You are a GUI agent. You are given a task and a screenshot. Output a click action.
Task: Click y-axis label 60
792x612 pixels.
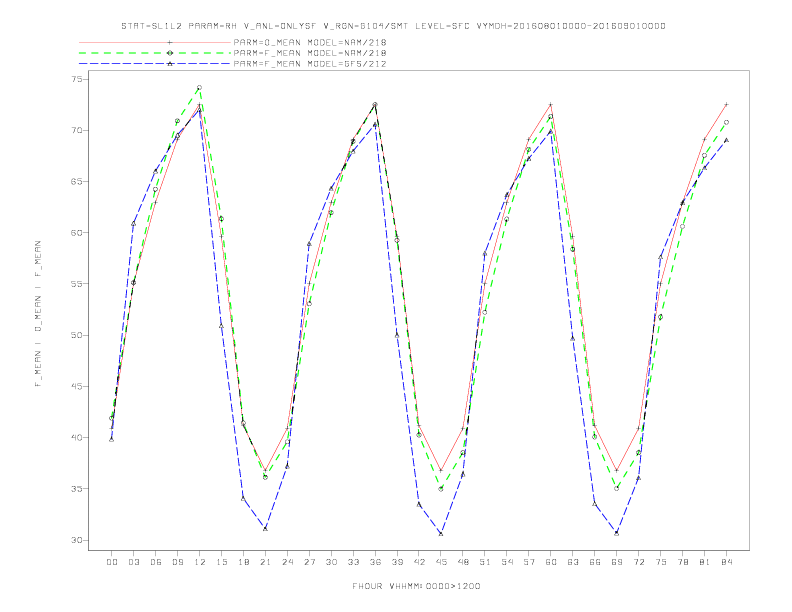tap(76, 233)
